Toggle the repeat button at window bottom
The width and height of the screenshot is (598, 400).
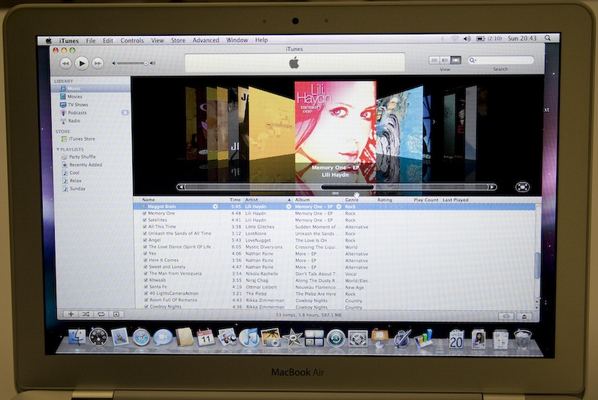click(101, 315)
